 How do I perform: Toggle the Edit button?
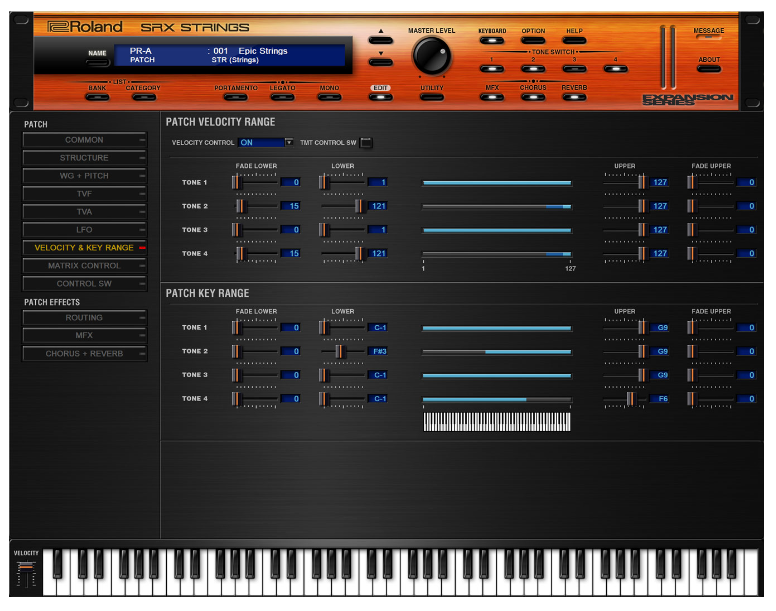point(380,97)
